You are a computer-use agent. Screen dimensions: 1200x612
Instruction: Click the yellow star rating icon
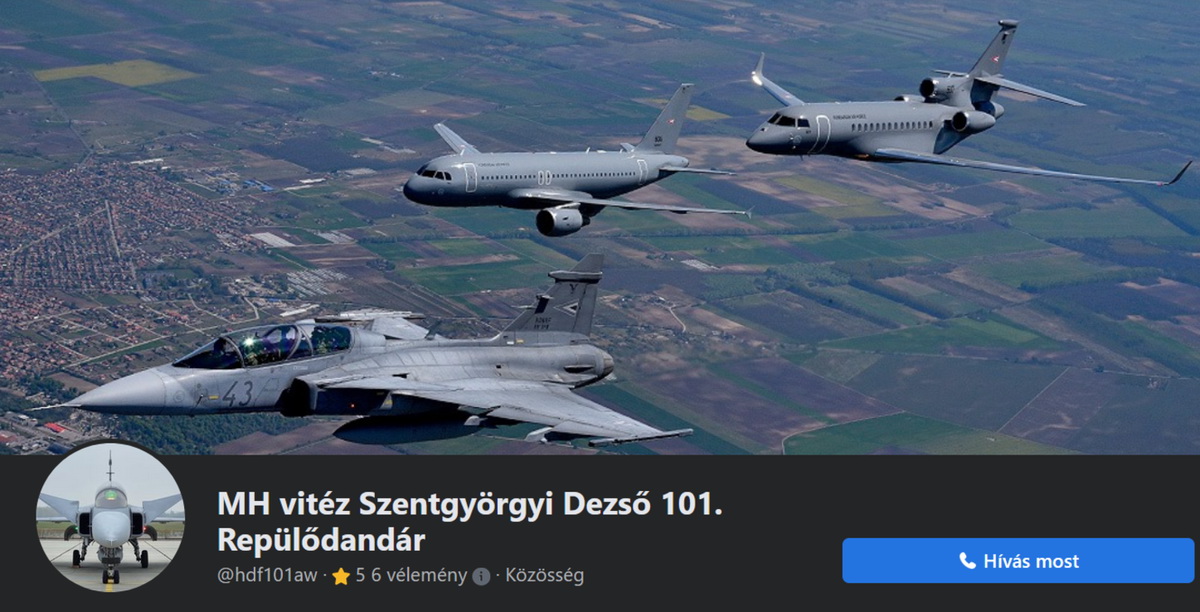(x=341, y=576)
